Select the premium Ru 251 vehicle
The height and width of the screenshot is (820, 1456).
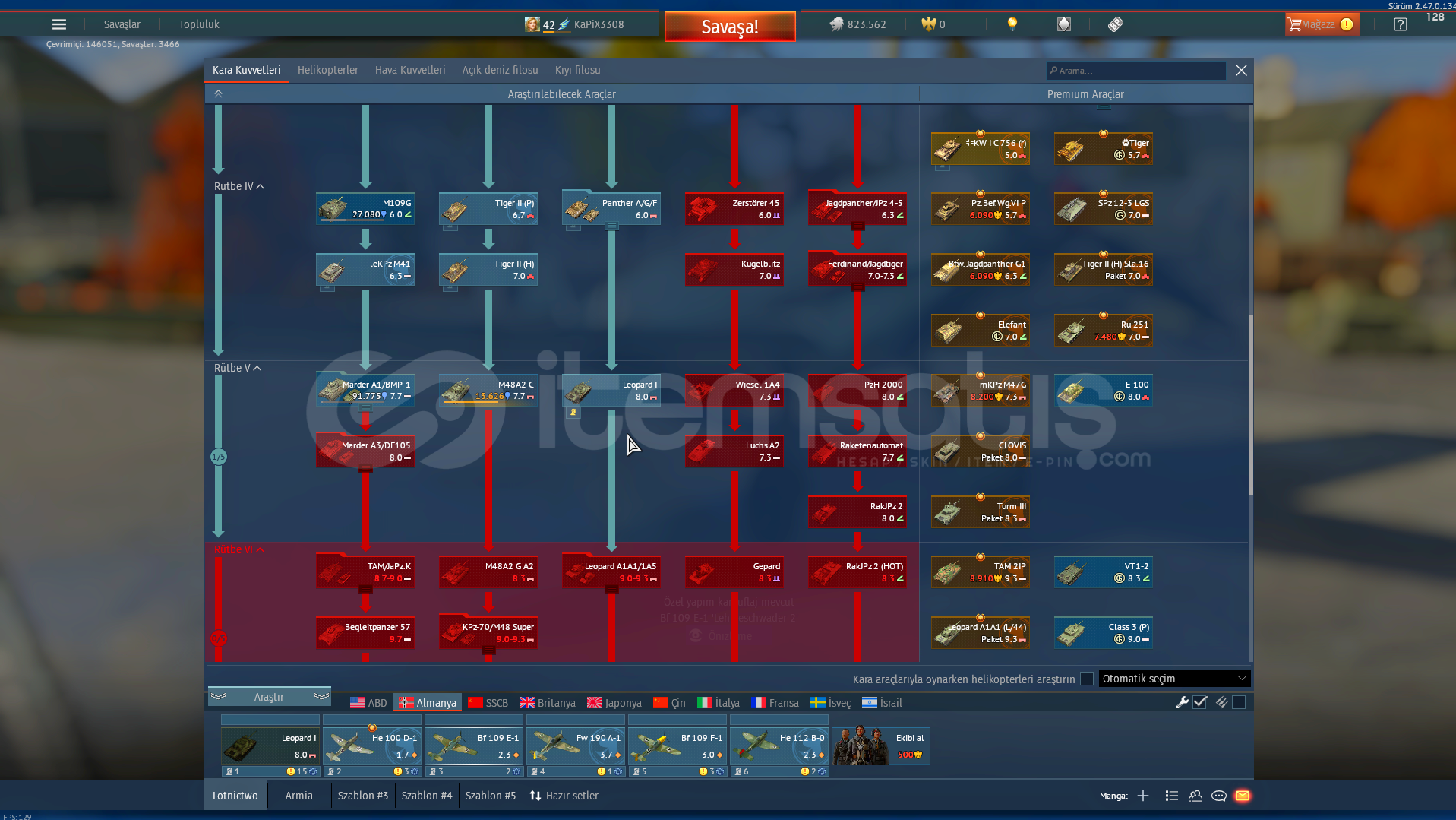tap(1104, 331)
